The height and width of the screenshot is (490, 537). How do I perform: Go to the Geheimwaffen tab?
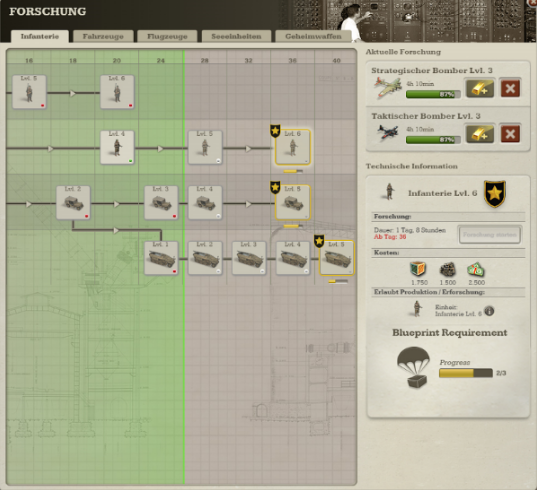(313, 36)
